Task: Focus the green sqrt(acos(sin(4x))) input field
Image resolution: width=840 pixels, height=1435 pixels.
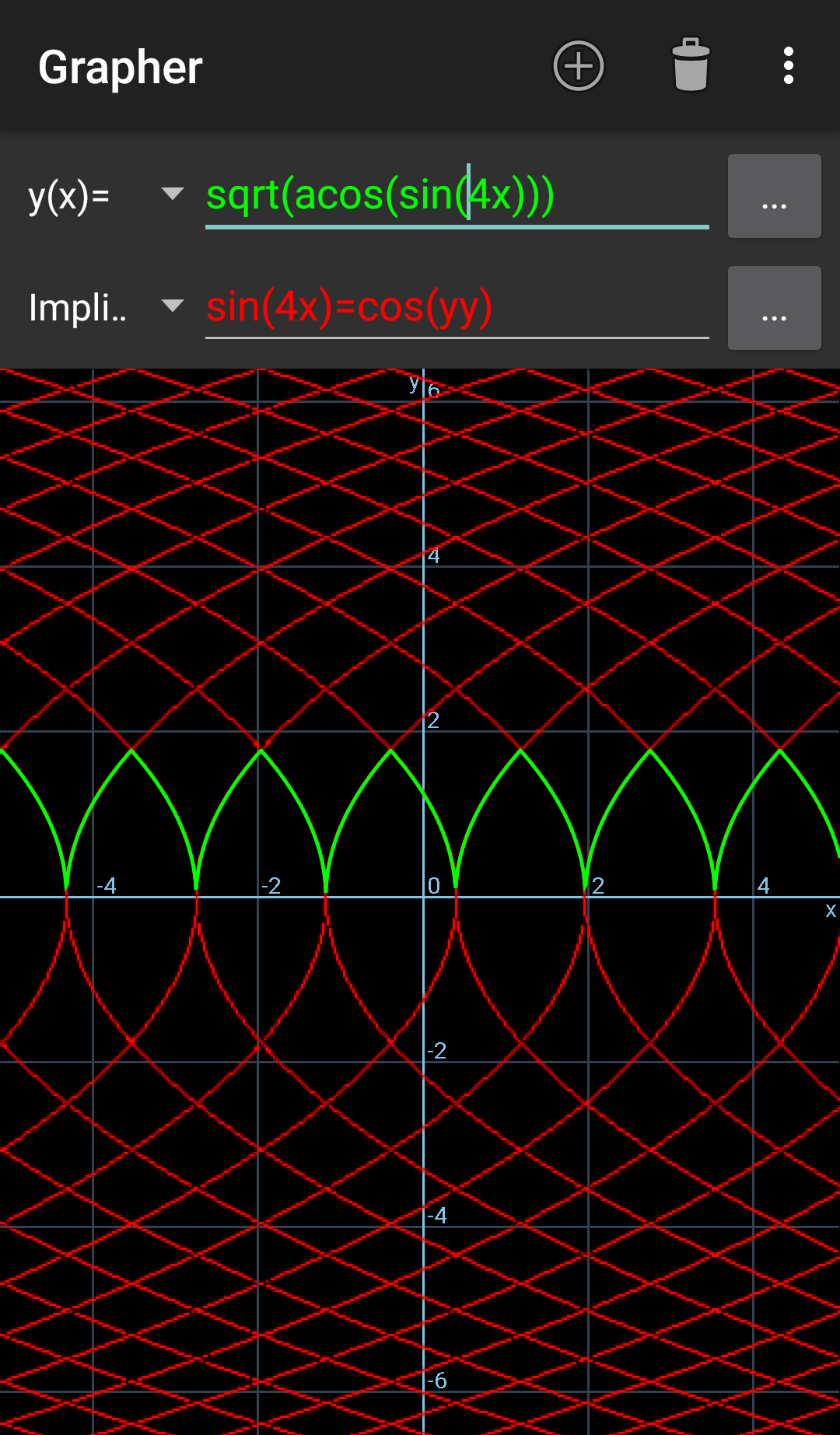Action: click(x=457, y=195)
